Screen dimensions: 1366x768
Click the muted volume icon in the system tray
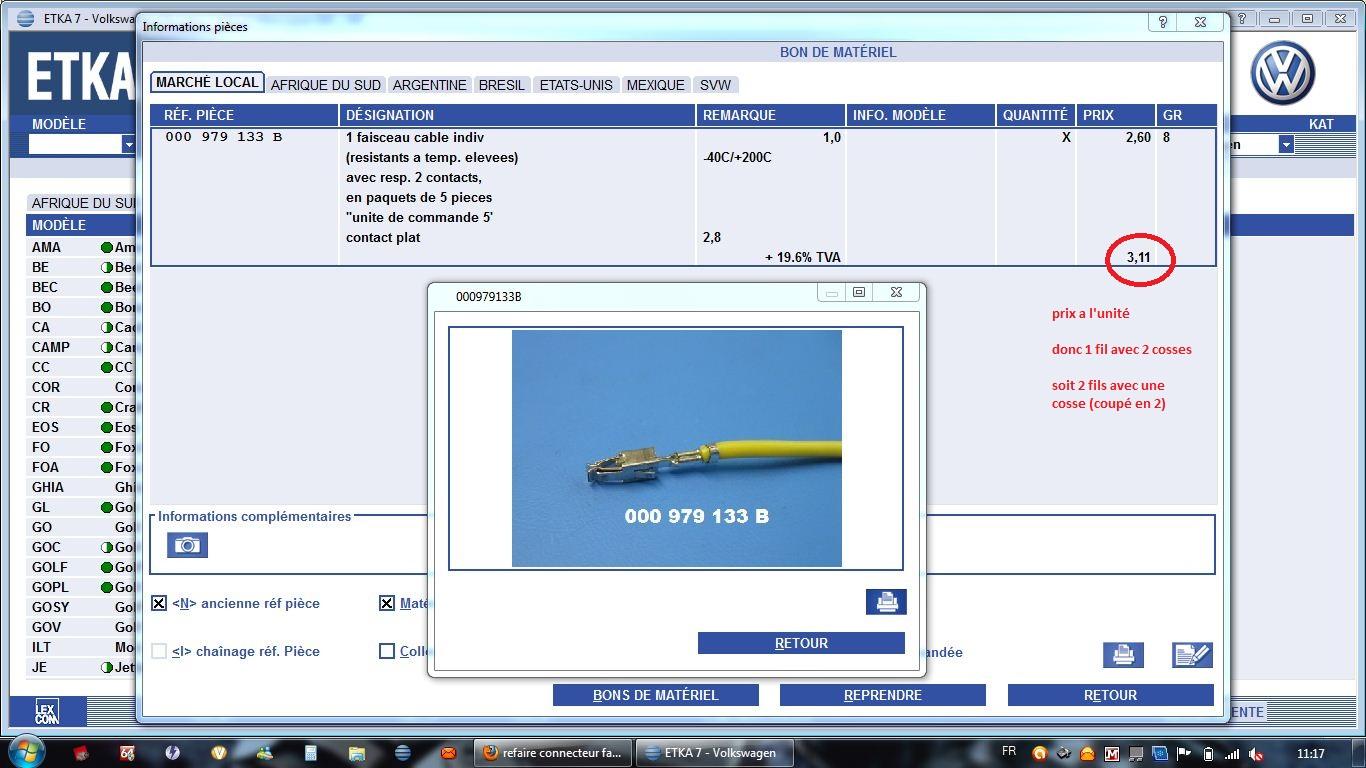point(1256,754)
